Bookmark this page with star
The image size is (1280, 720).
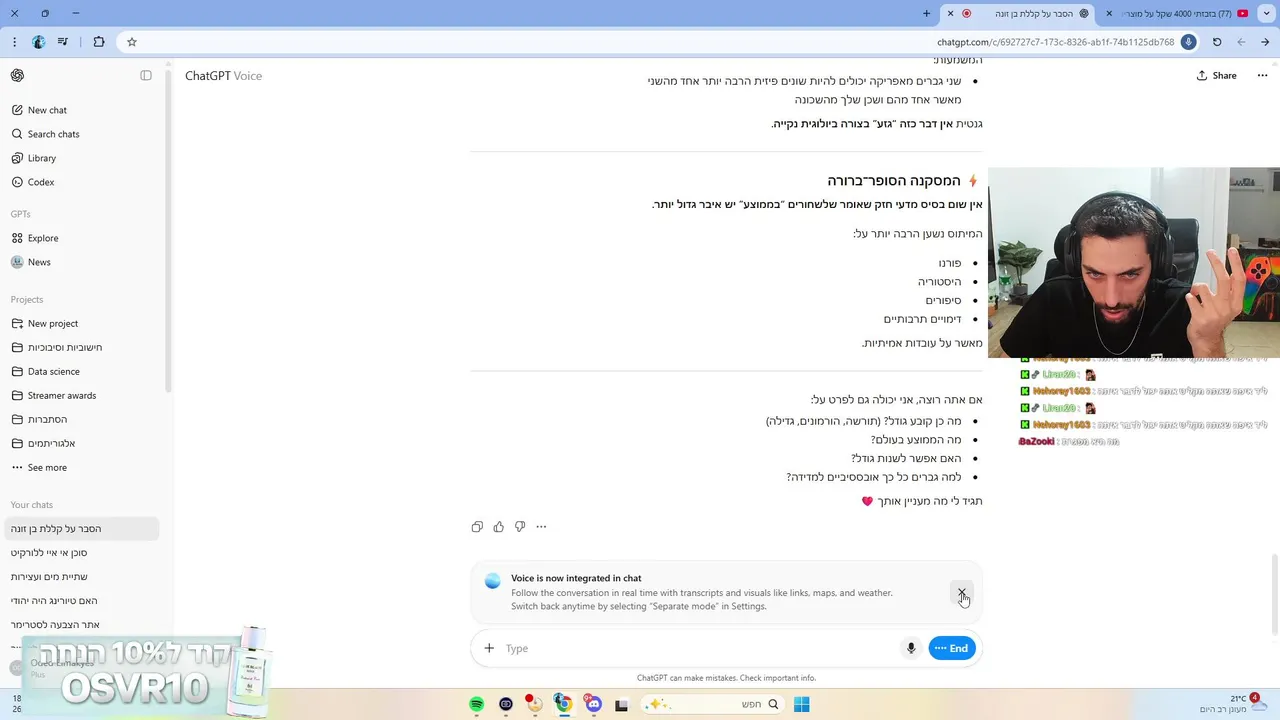click(x=132, y=42)
